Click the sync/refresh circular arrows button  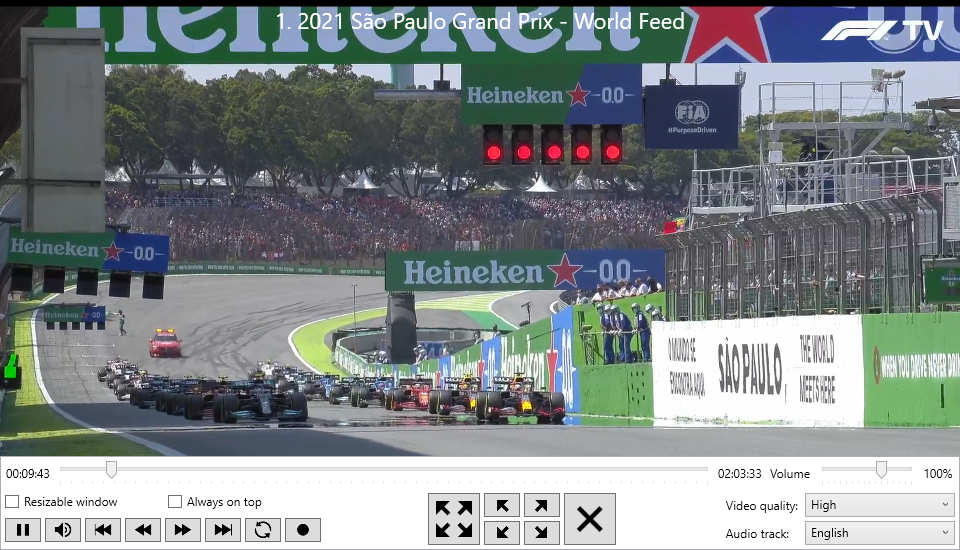tap(263, 530)
